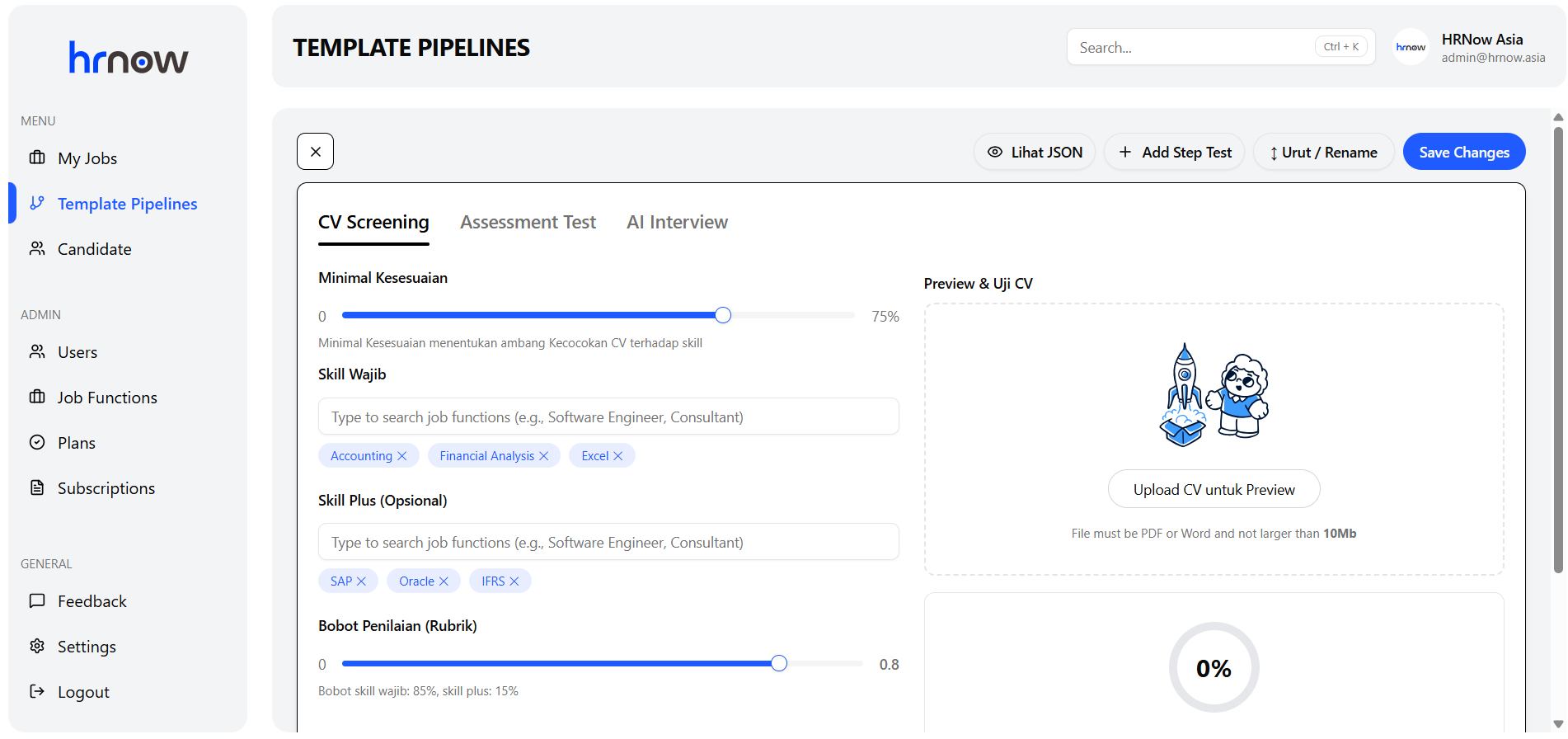Screen dimensions: 1568x739
Task: Close the pipeline editor with X button
Action: 315,152
